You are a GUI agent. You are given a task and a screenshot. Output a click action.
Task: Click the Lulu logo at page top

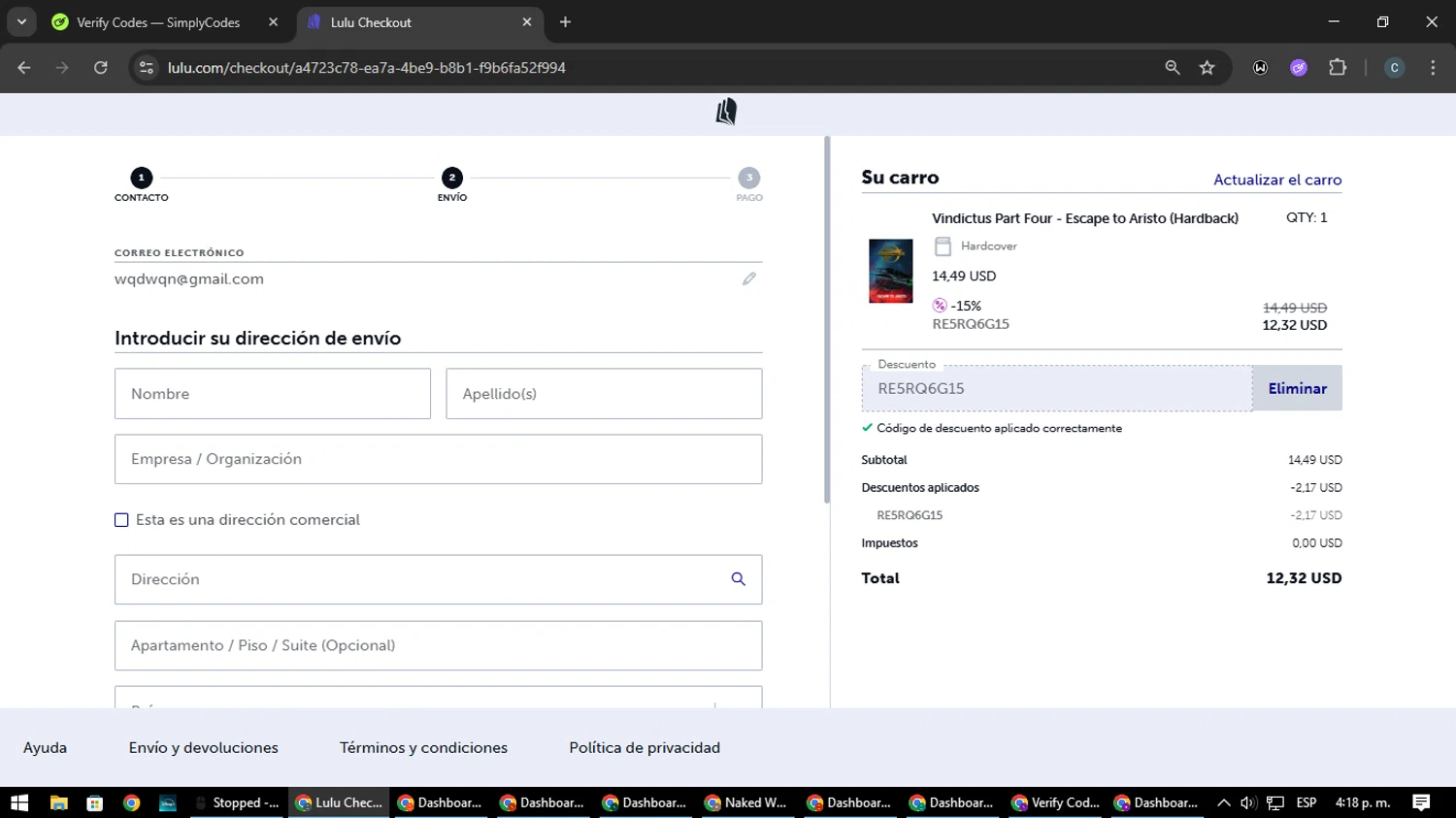[726, 113]
